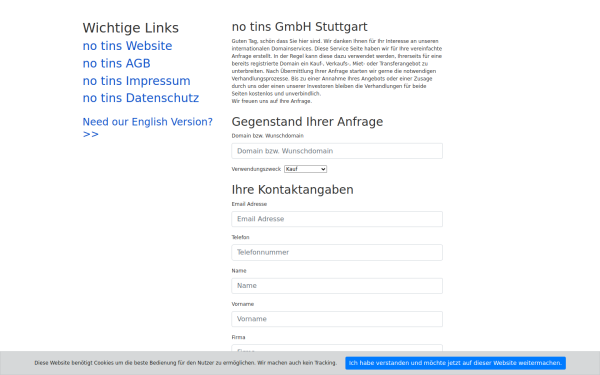The height and width of the screenshot is (375, 600).
Task: Focus the Telefonnummer input field
Action: click(x=337, y=253)
